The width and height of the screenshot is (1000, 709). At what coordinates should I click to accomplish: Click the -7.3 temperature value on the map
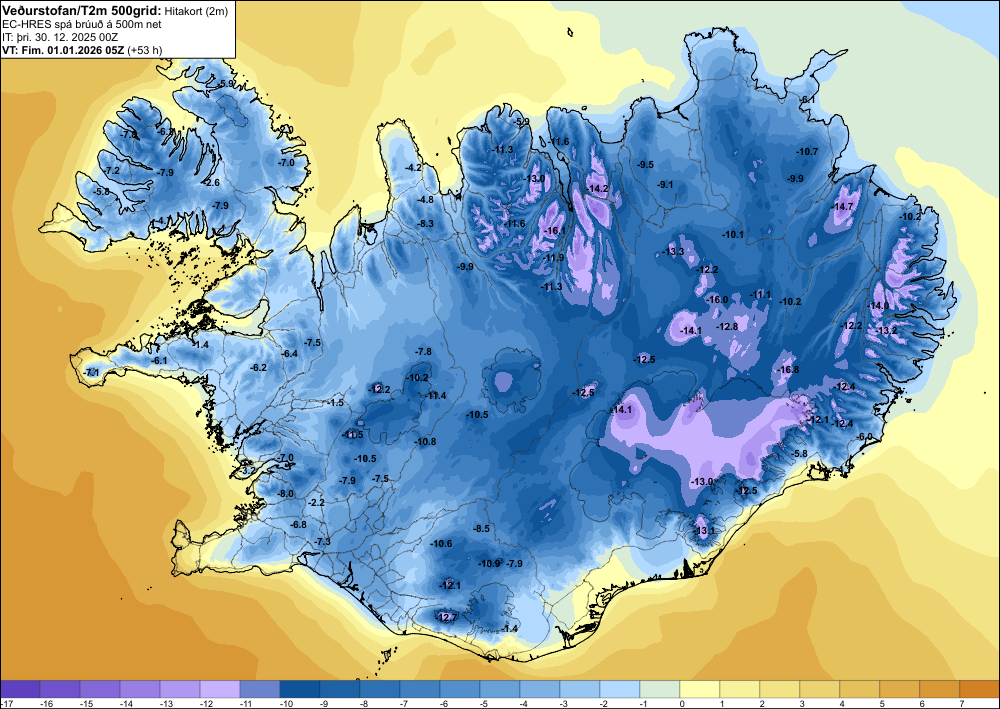coord(323,541)
